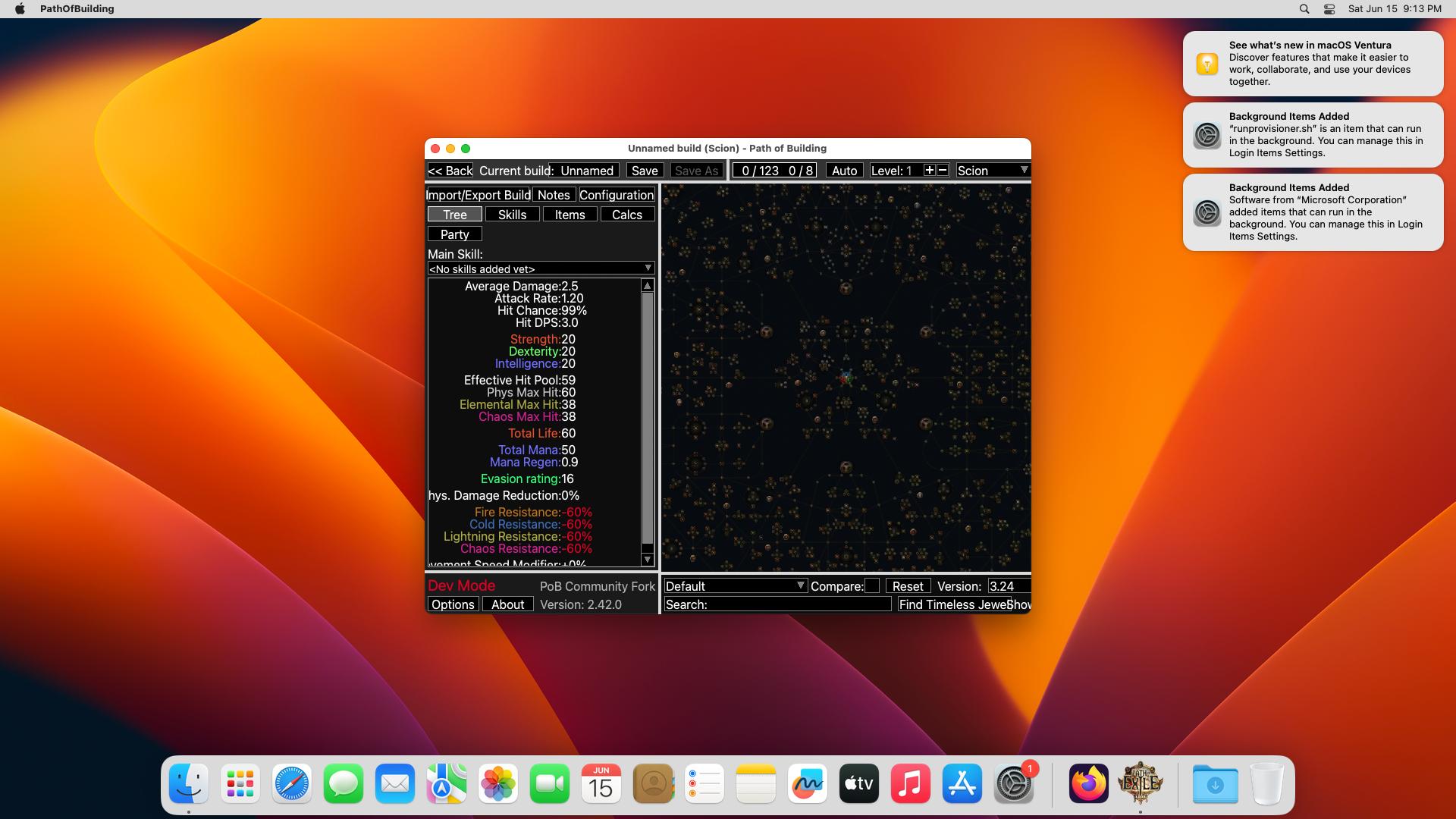Open Messages app in dock
The image size is (1456, 819).
coord(344,783)
